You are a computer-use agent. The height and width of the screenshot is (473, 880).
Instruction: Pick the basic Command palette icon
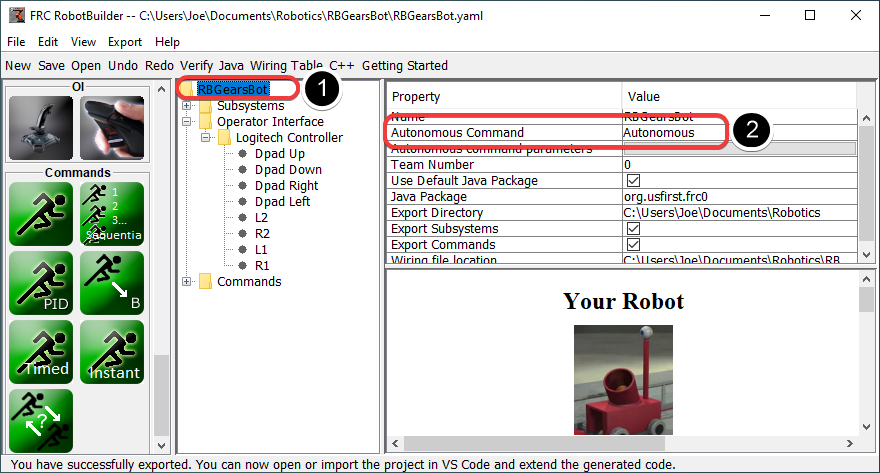pyautogui.click(x=41, y=214)
